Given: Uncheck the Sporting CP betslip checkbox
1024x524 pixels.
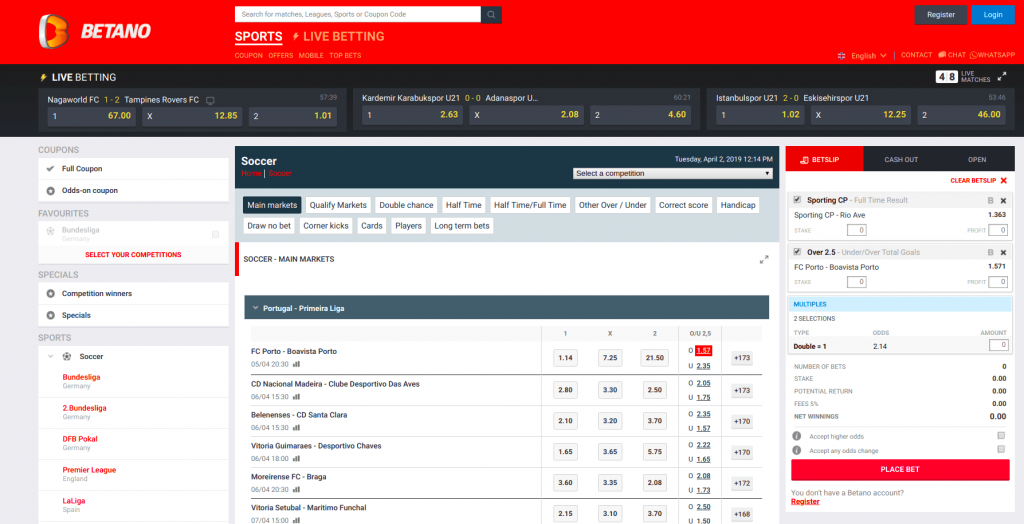Looking at the screenshot, I should click(797, 200).
